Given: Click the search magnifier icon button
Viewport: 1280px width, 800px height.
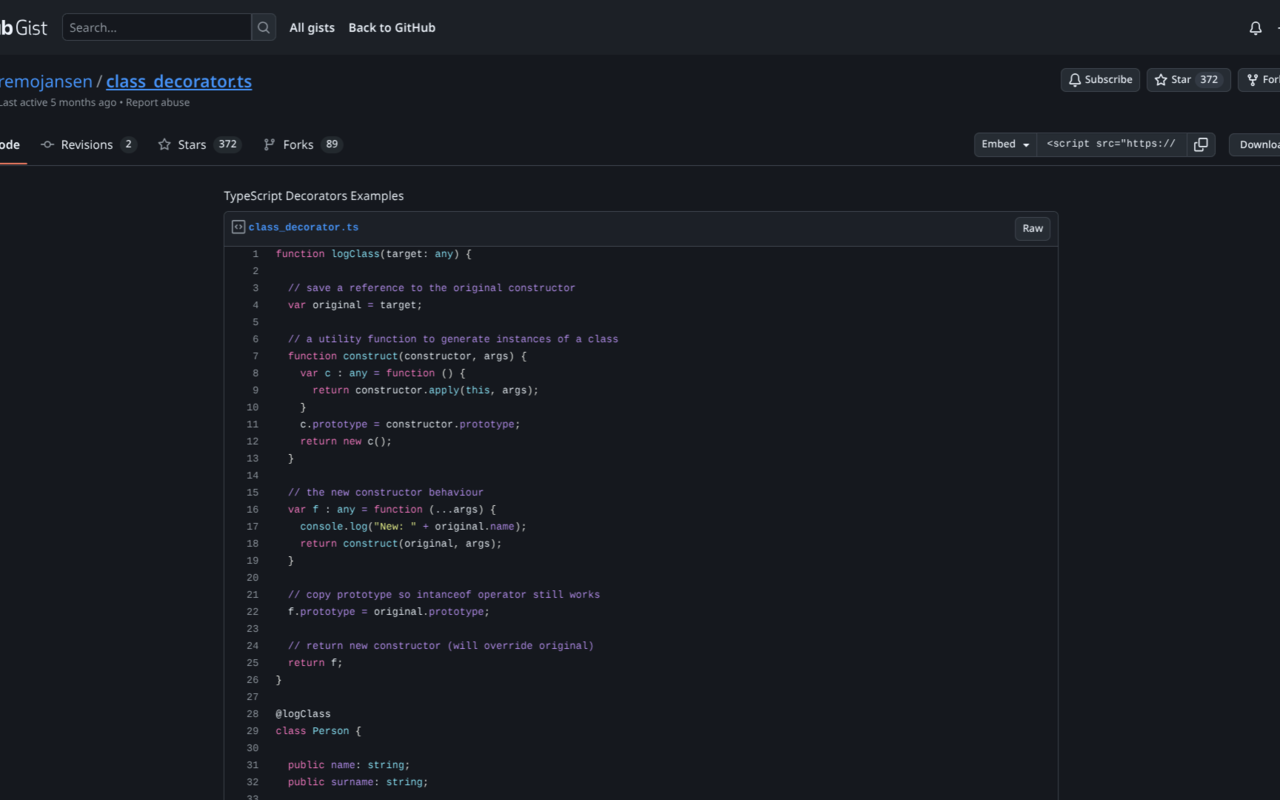Looking at the screenshot, I should 264,28.
